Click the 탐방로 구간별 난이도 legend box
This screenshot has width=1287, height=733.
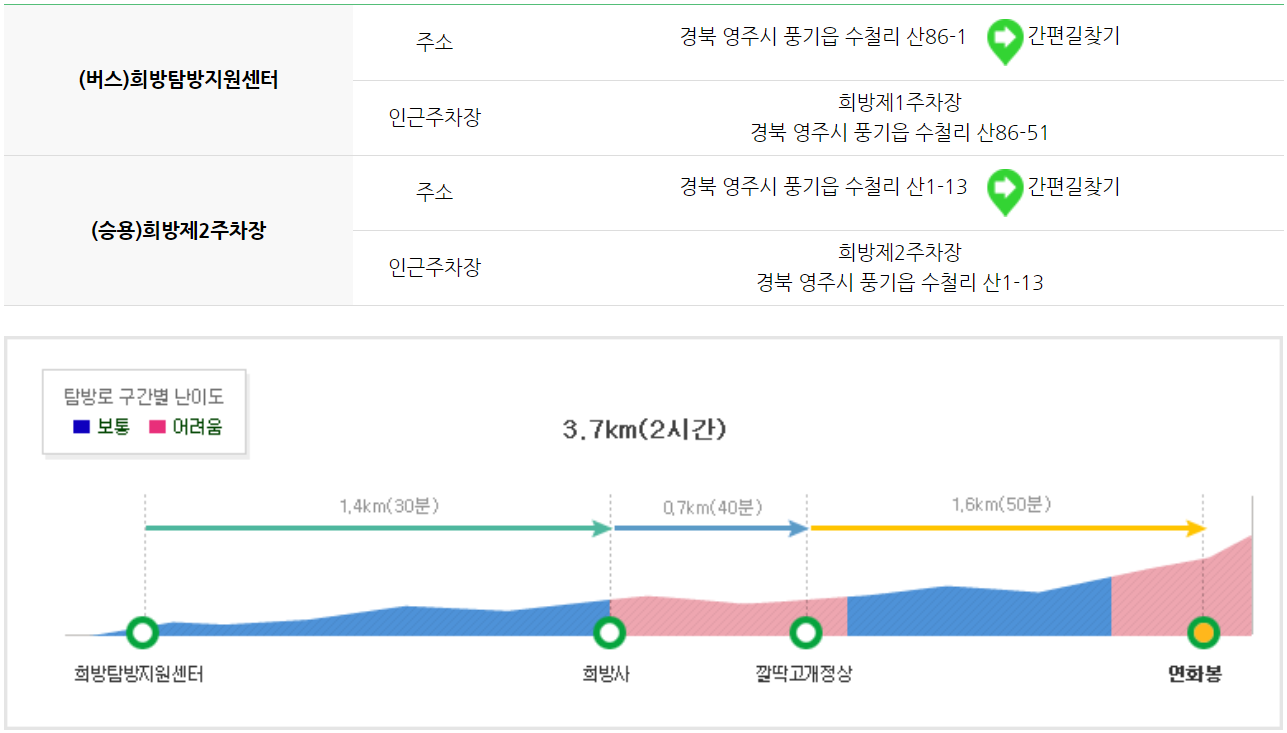point(143,412)
